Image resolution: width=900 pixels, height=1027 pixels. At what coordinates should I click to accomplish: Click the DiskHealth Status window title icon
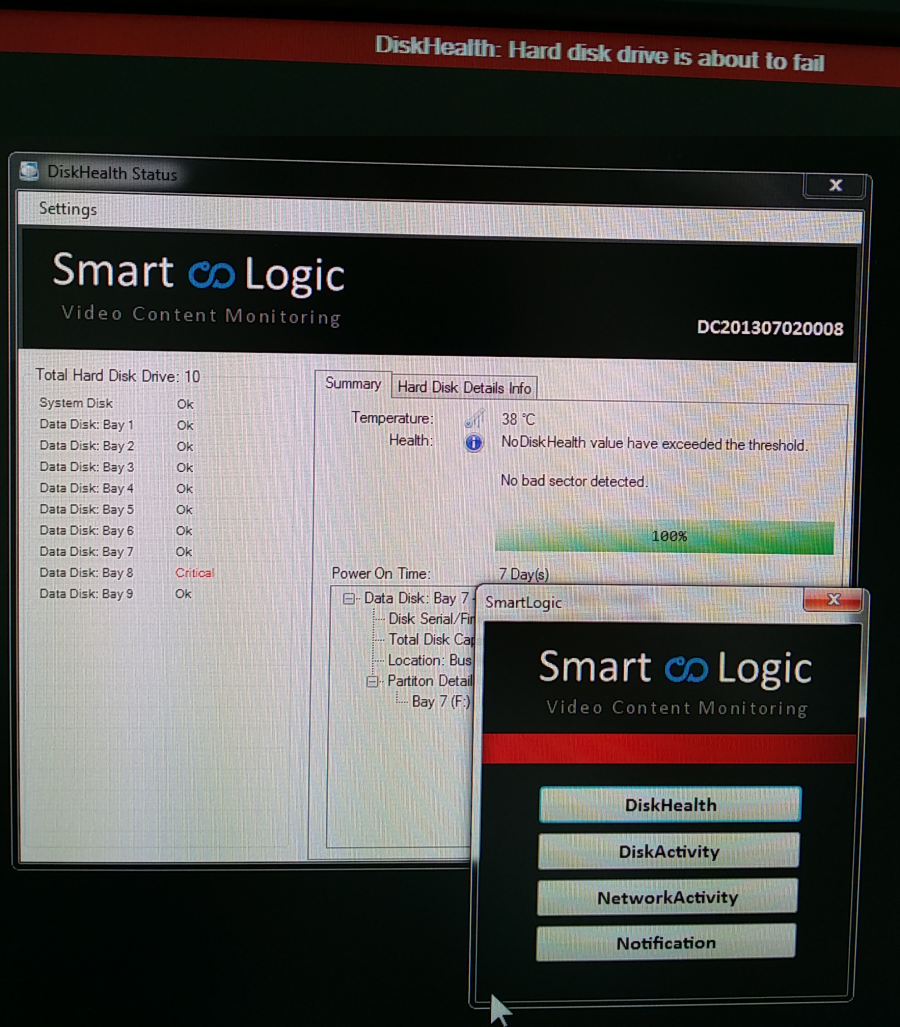pyautogui.click(x=30, y=172)
